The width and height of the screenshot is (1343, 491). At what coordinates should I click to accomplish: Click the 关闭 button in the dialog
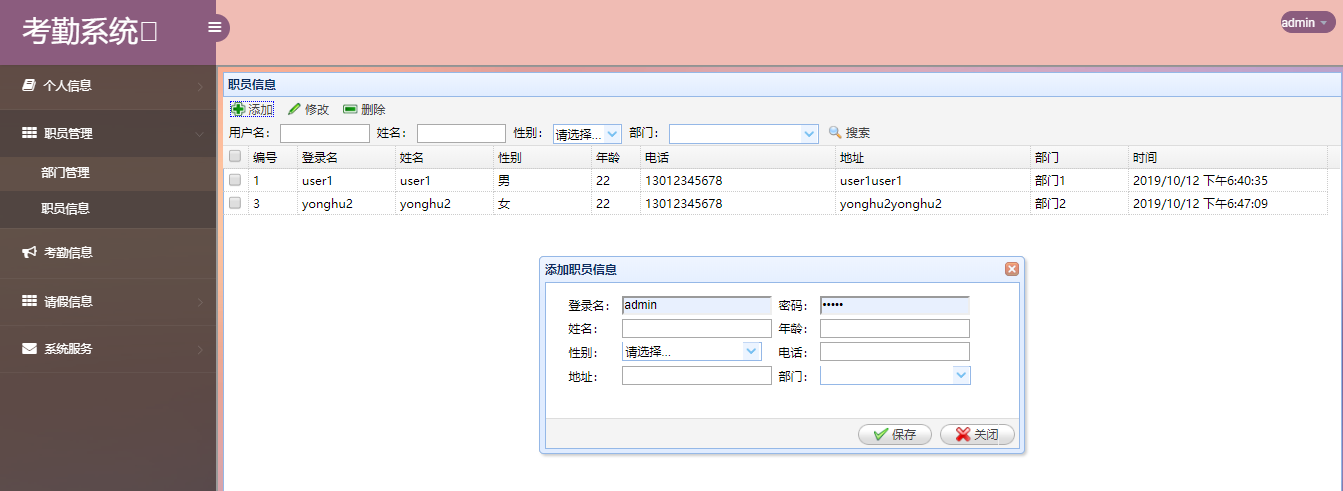(x=977, y=435)
